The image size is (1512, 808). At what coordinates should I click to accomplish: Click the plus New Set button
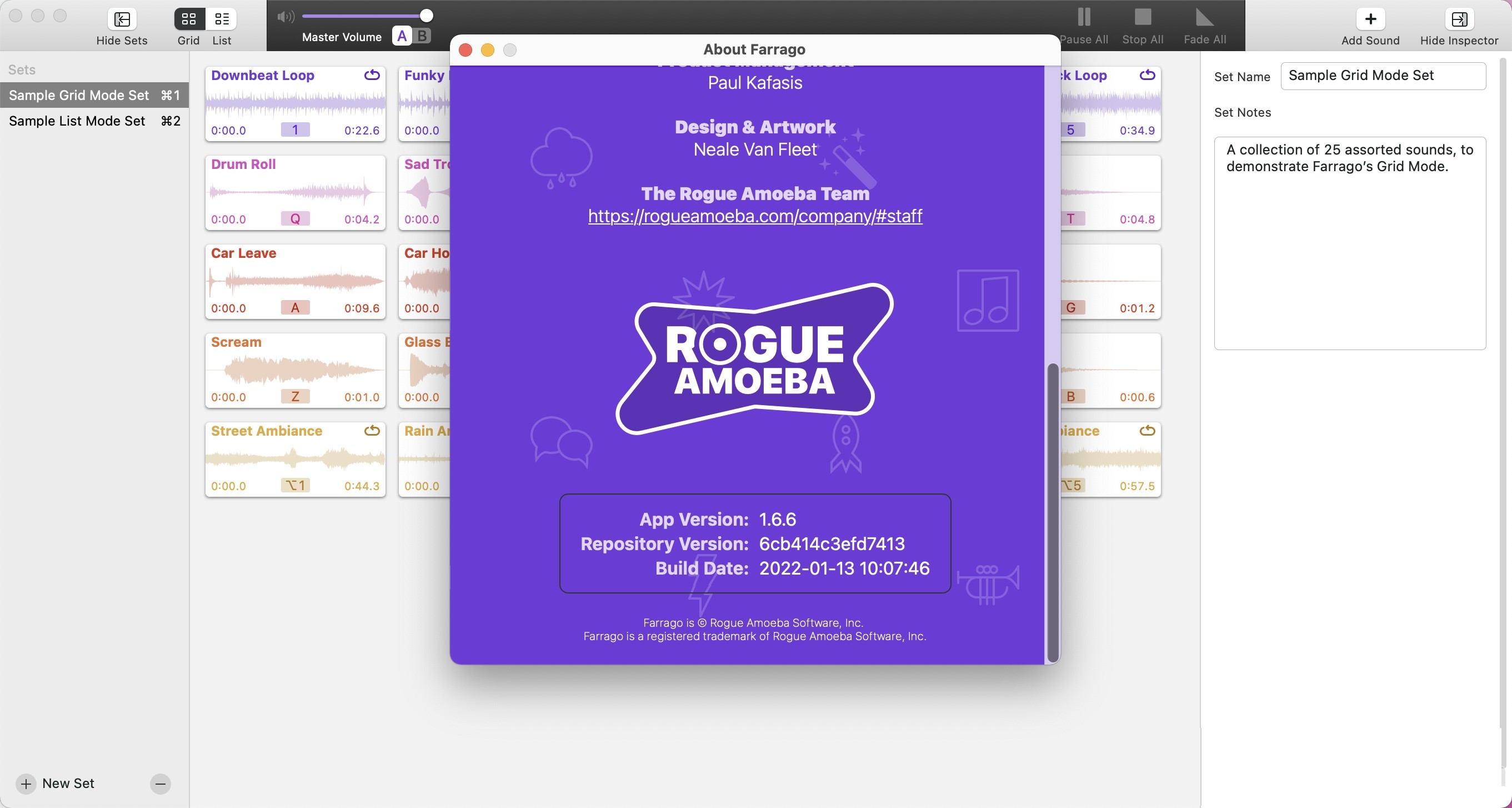(x=26, y=784)
